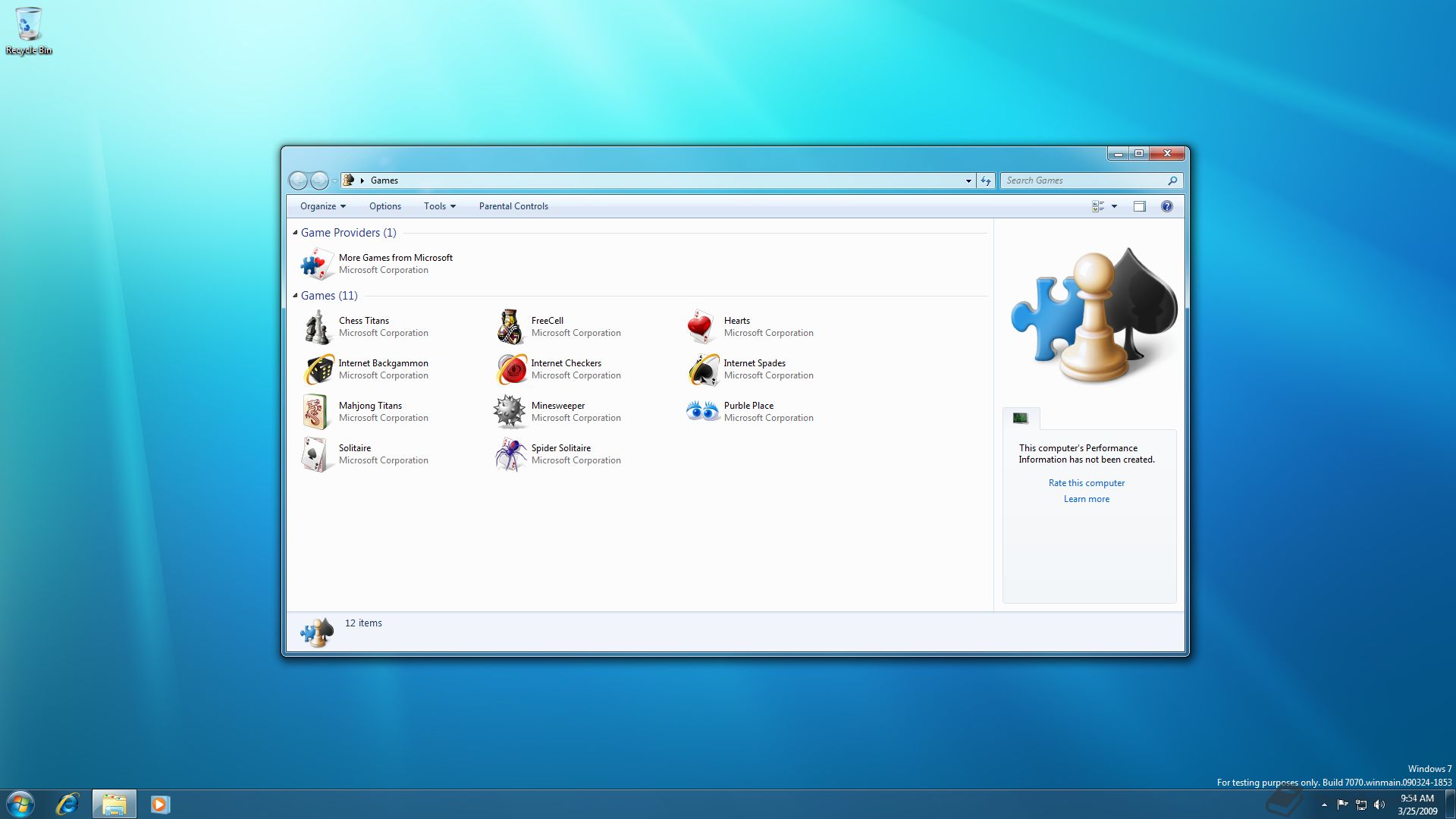
Task: Click the network tray icon
Action: 1360,805
